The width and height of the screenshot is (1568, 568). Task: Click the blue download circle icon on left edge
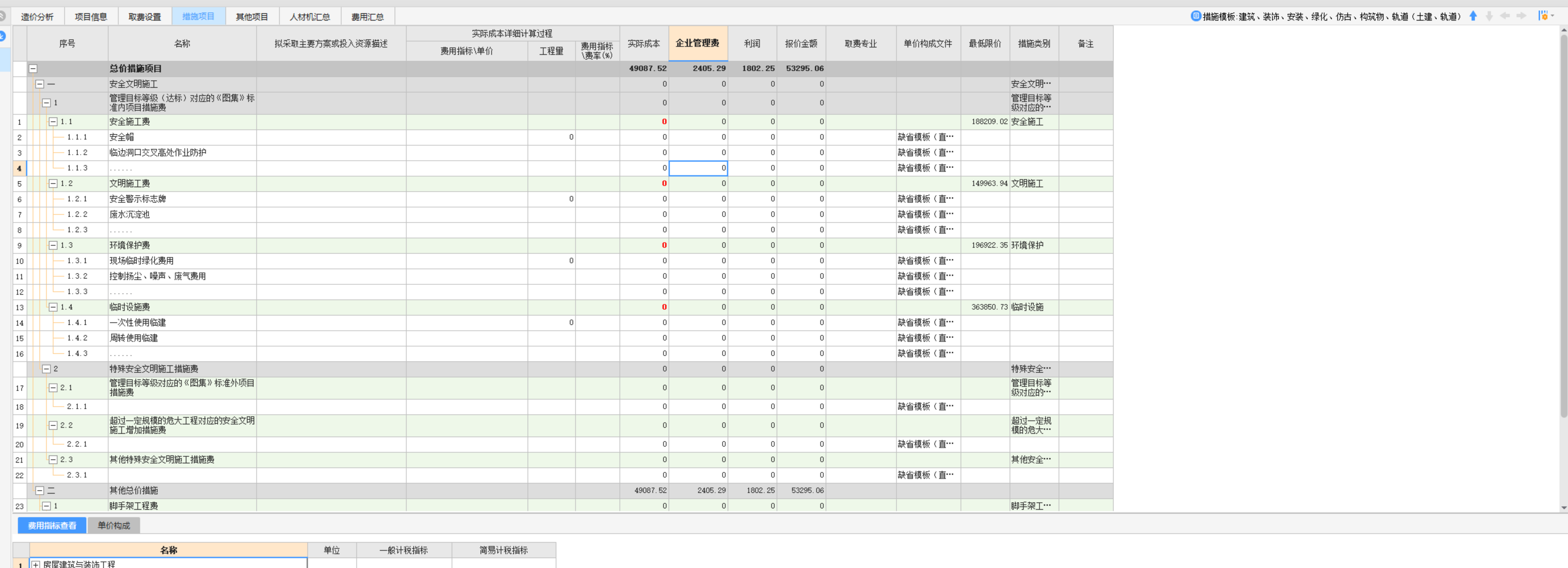[x=2, y=36]
